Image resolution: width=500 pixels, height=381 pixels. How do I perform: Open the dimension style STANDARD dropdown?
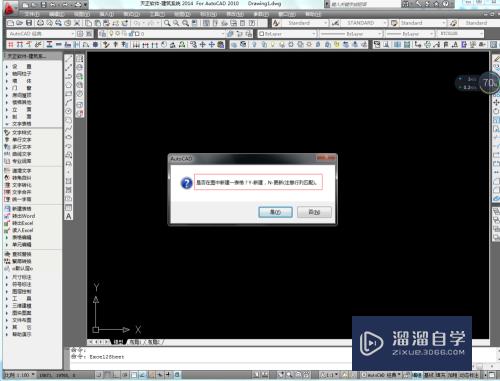pos(364,23)
